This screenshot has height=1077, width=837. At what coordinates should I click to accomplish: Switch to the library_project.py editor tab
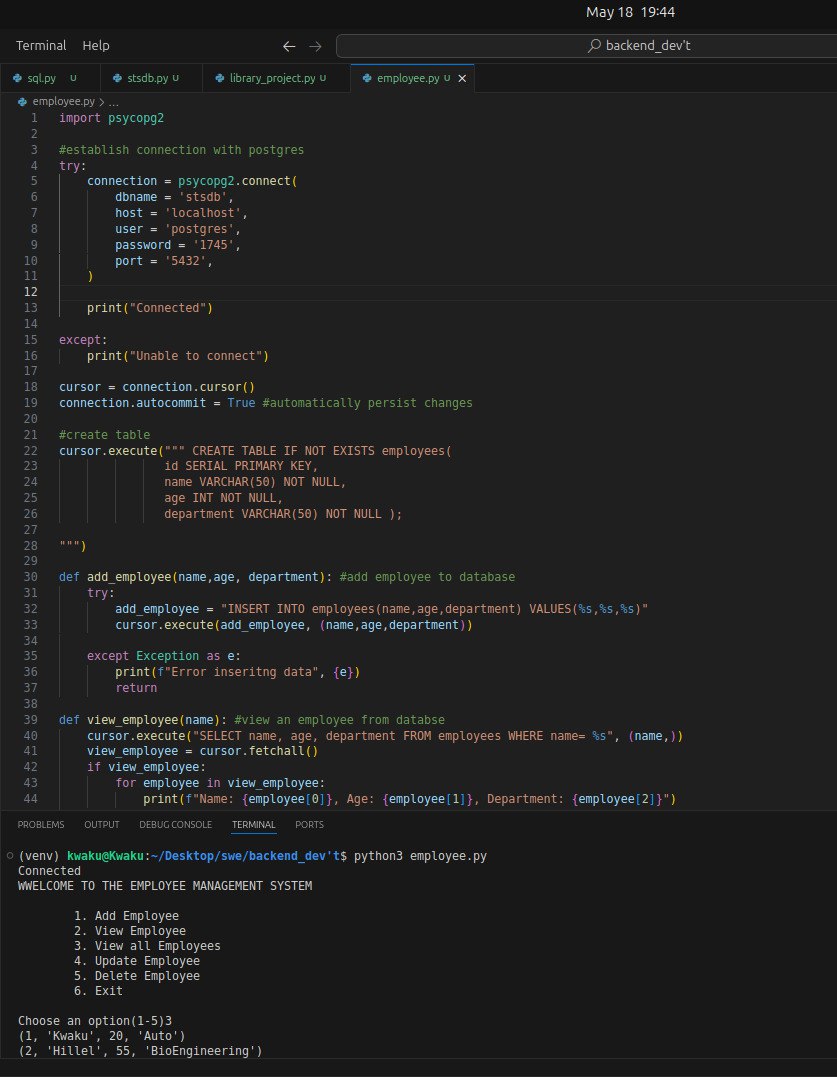coord(277,78)
